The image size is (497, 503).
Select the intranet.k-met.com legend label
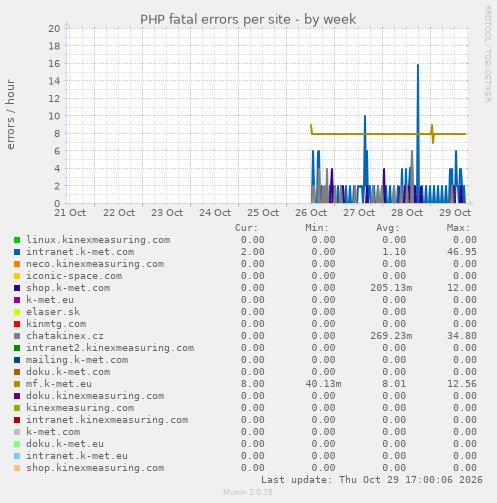[x=80, y=252]
